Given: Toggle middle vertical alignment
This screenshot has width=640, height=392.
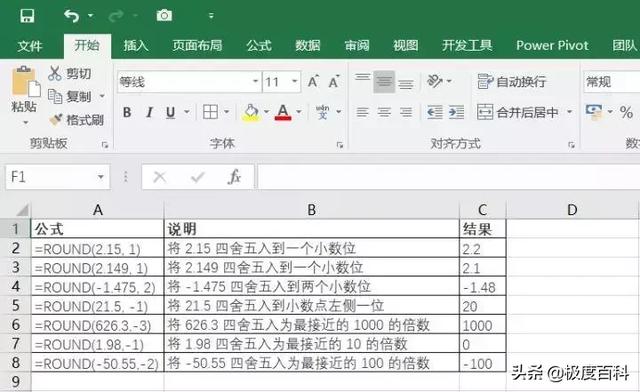Looking at the screenshot, I should pos(384,81).
